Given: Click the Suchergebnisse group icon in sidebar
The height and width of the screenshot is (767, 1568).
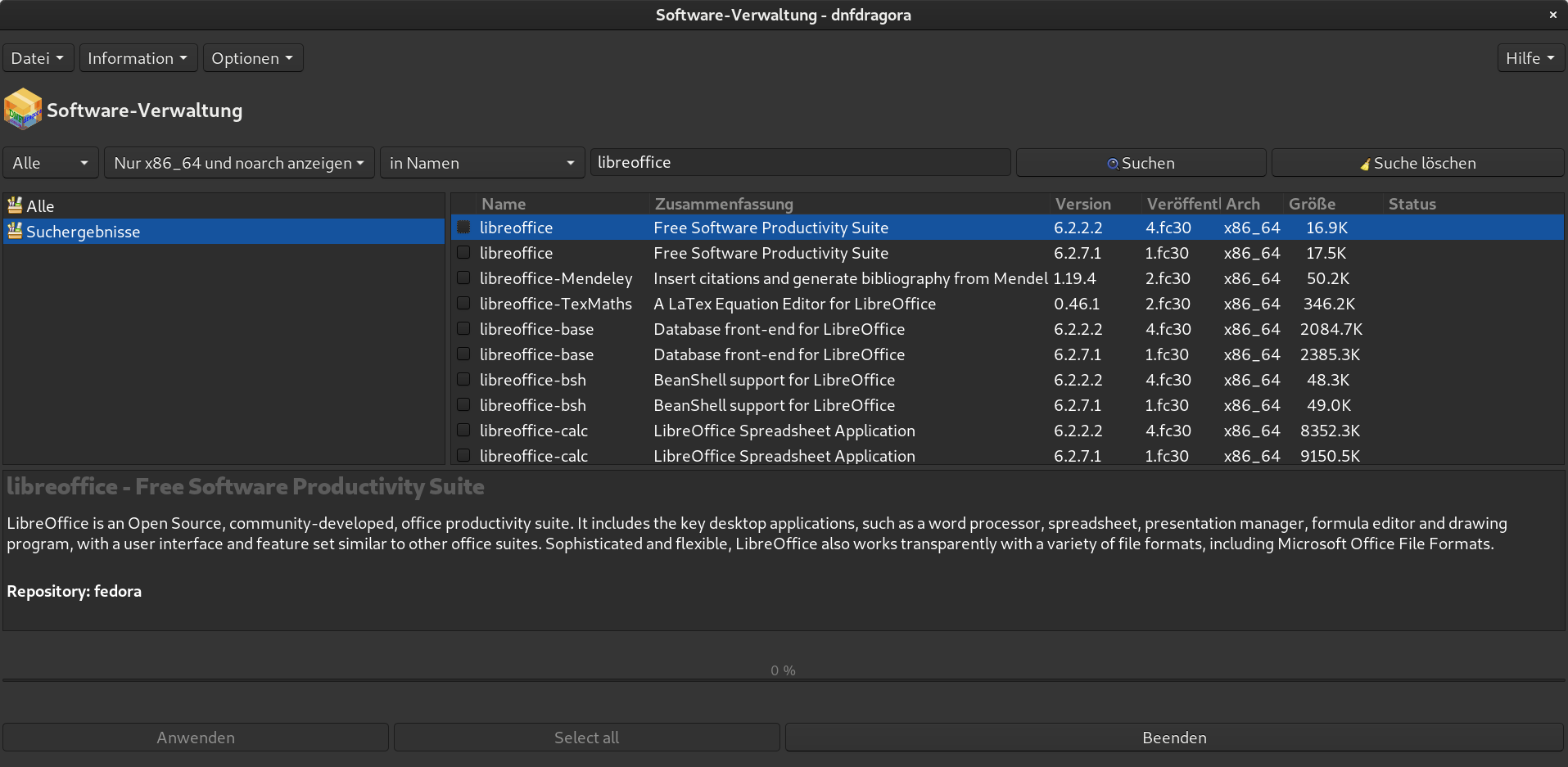Looking at the screenshot, I should click(x=15, y=231).
